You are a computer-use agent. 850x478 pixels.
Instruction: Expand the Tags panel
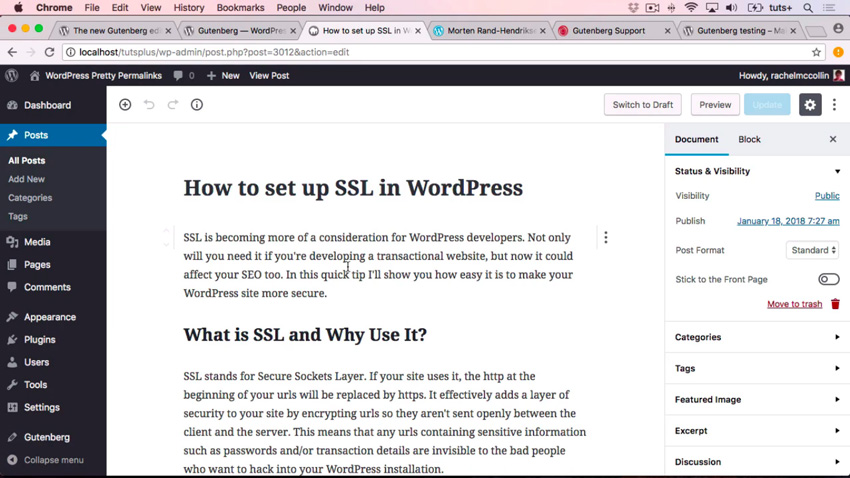[757, 369]
